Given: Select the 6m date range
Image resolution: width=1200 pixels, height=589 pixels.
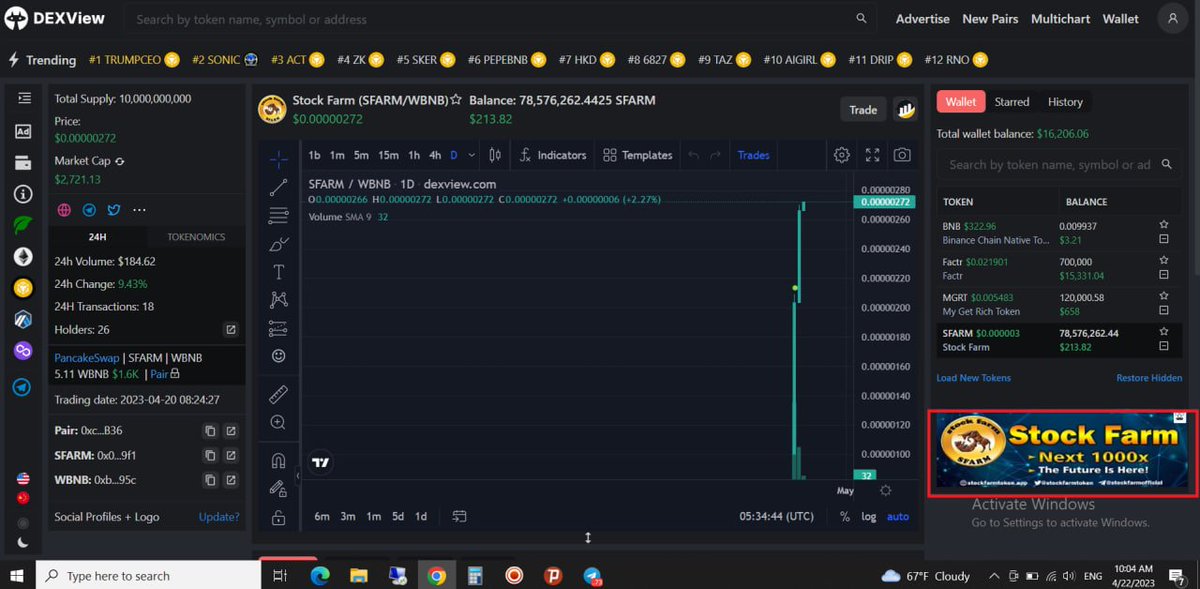Looking at the screenshot, I should pyautogui.click(x=322, y=516).
